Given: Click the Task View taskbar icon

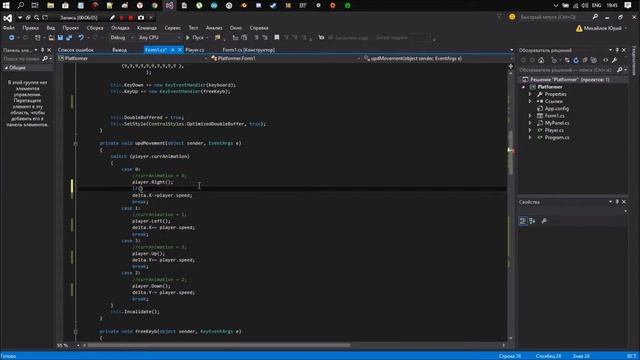Looking at the screenshot, I should [35, 6].
